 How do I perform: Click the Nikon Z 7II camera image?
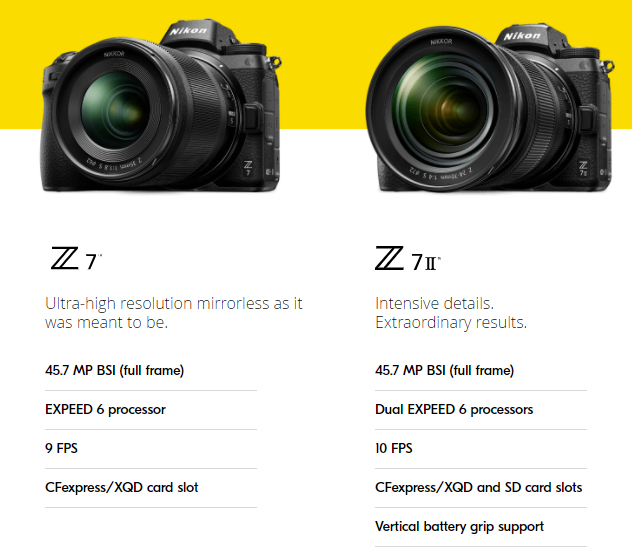490,107
